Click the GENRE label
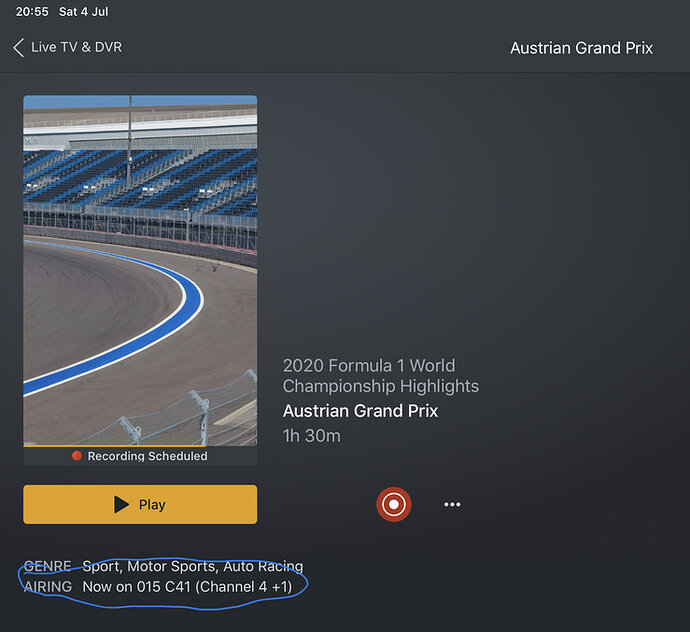The image size is (690, 632). pyautogui.click(x=47, y=567)
